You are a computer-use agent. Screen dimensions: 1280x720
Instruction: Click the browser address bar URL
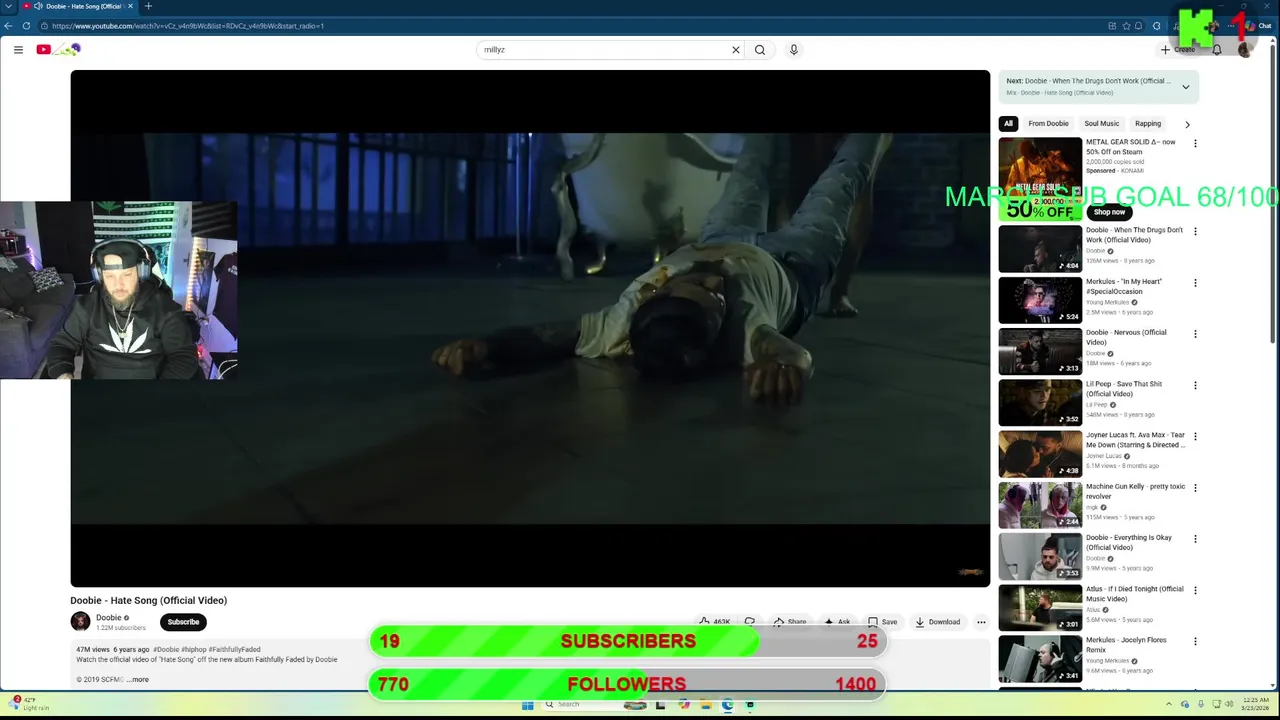(188, 26)
